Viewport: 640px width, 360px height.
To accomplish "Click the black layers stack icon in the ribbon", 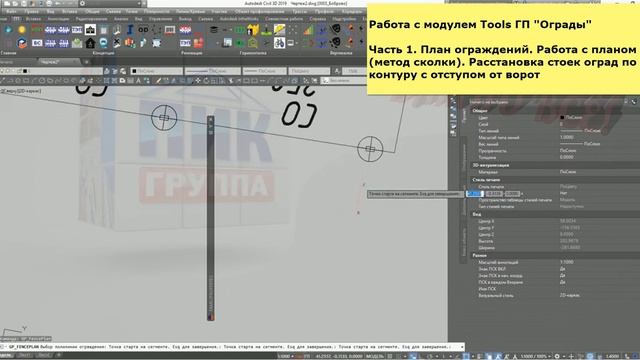I will pos(213,29).
